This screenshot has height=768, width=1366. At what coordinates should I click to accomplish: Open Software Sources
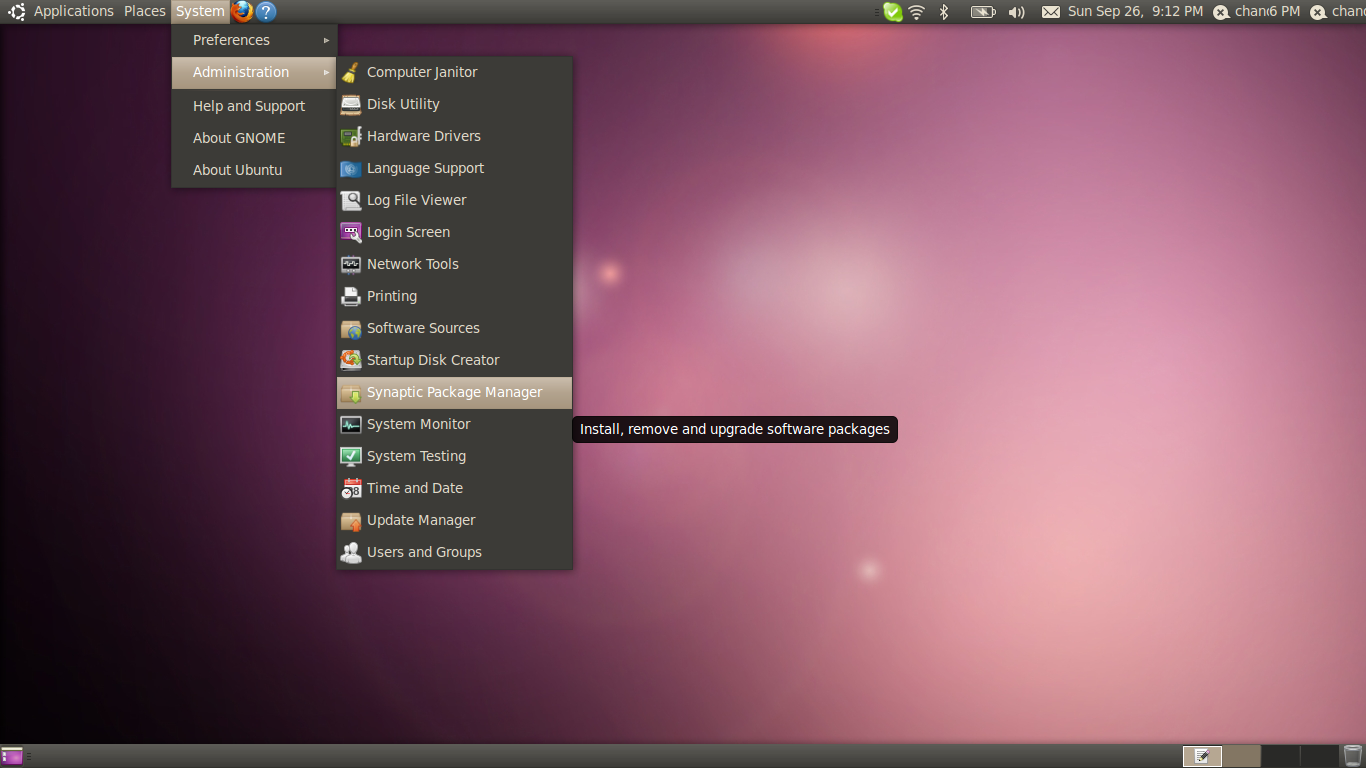pyautogui.click(x=455, y=328)
